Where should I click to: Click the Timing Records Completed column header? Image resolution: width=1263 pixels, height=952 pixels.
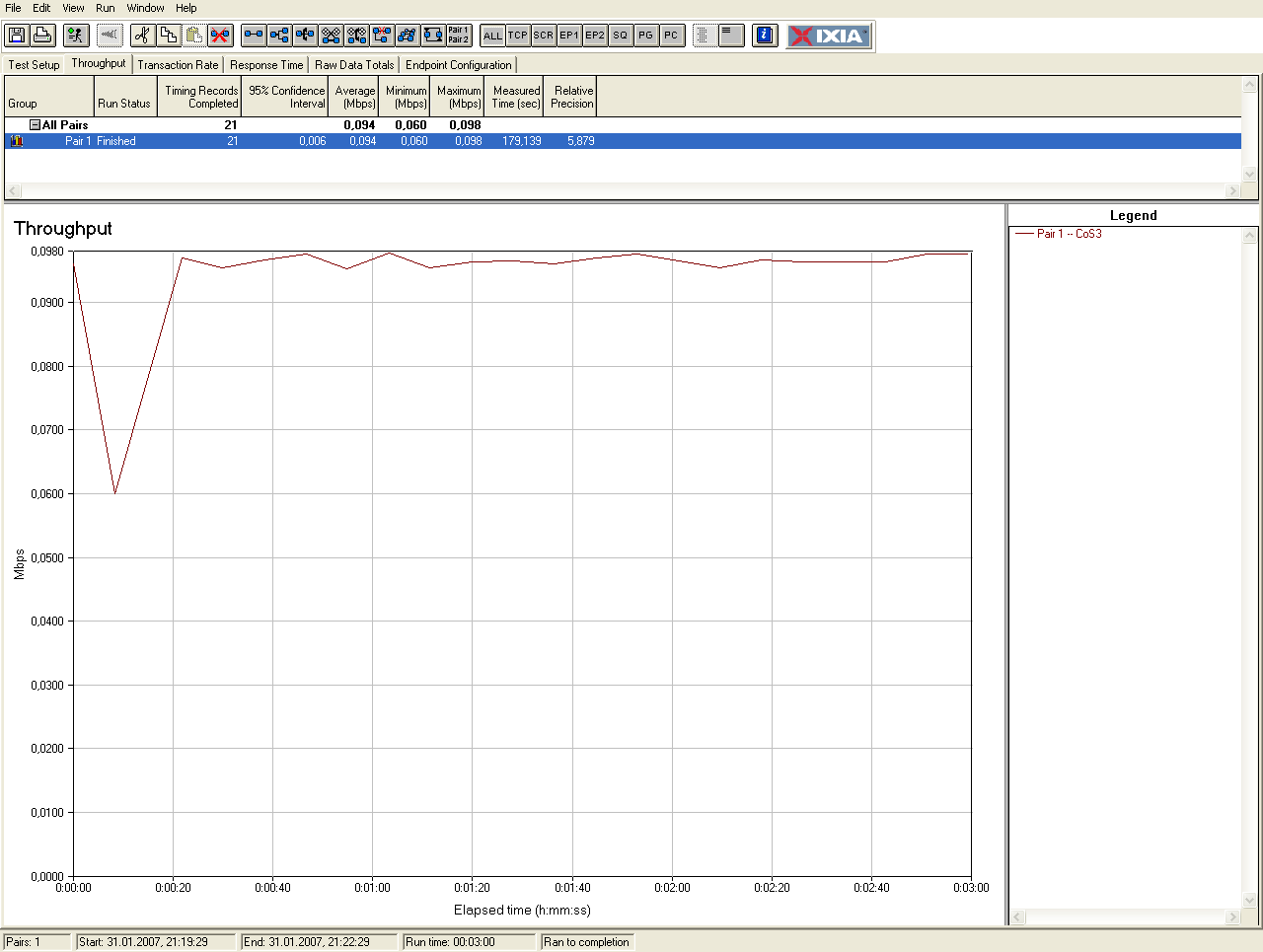point(199,97)
